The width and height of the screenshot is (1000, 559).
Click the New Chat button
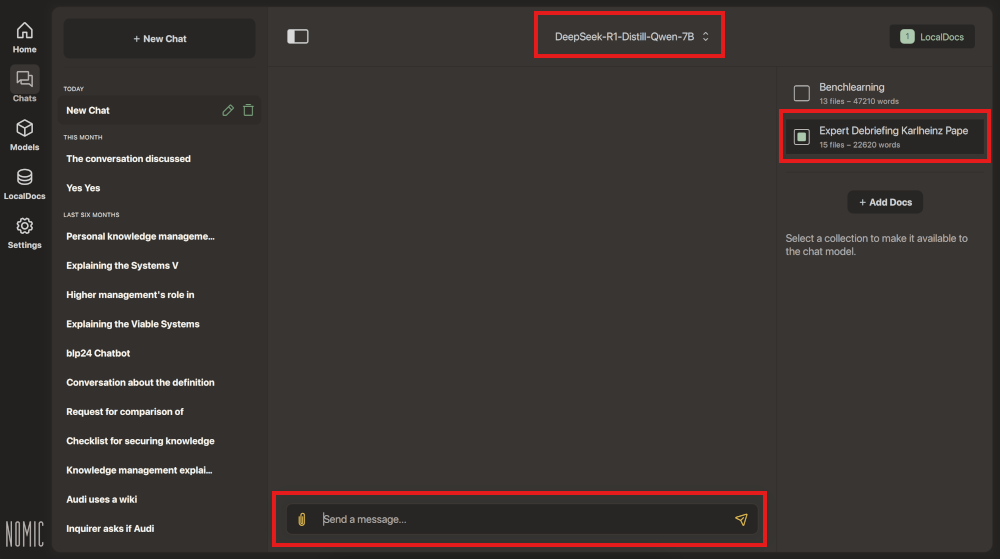click(x=160, y=39)
